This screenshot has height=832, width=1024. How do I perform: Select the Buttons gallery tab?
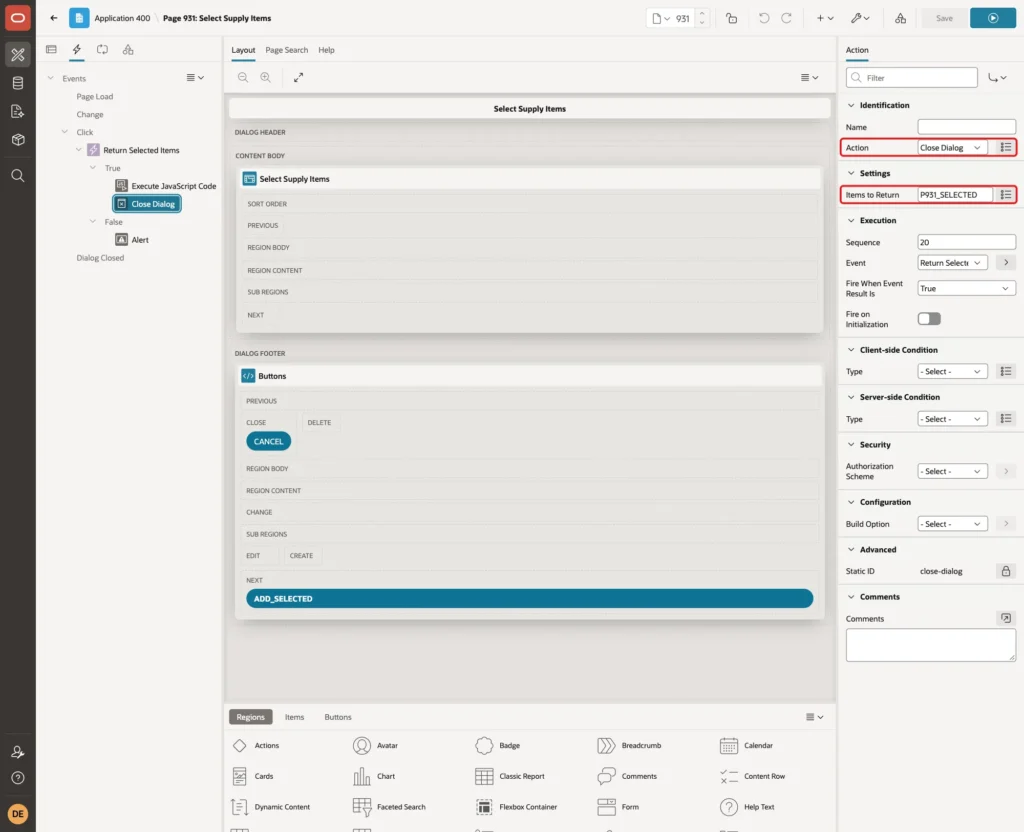point(338,716)
